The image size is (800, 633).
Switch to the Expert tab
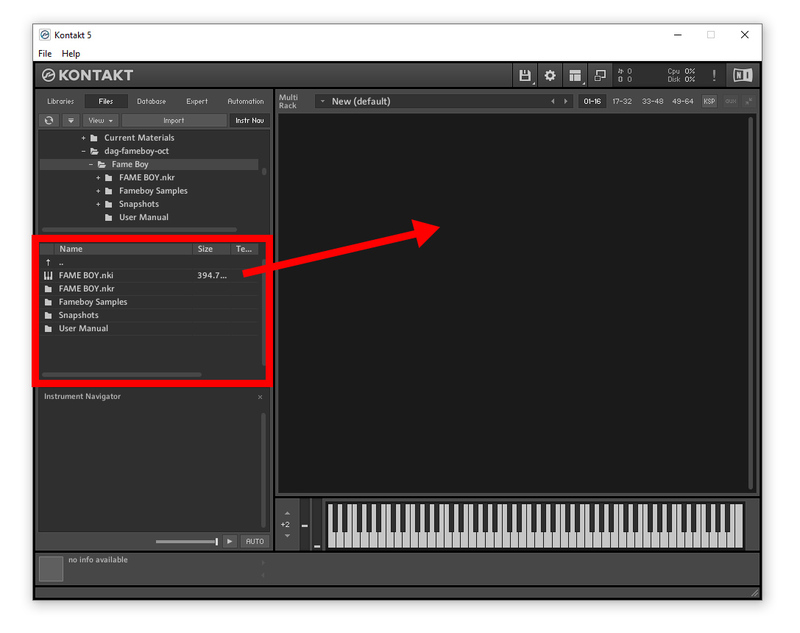[x=197, y=102]
